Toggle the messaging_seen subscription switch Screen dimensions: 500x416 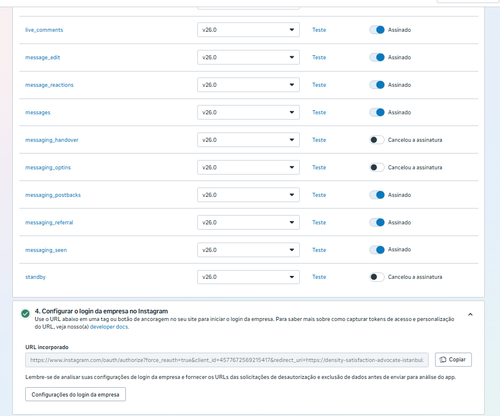(377, 250)
